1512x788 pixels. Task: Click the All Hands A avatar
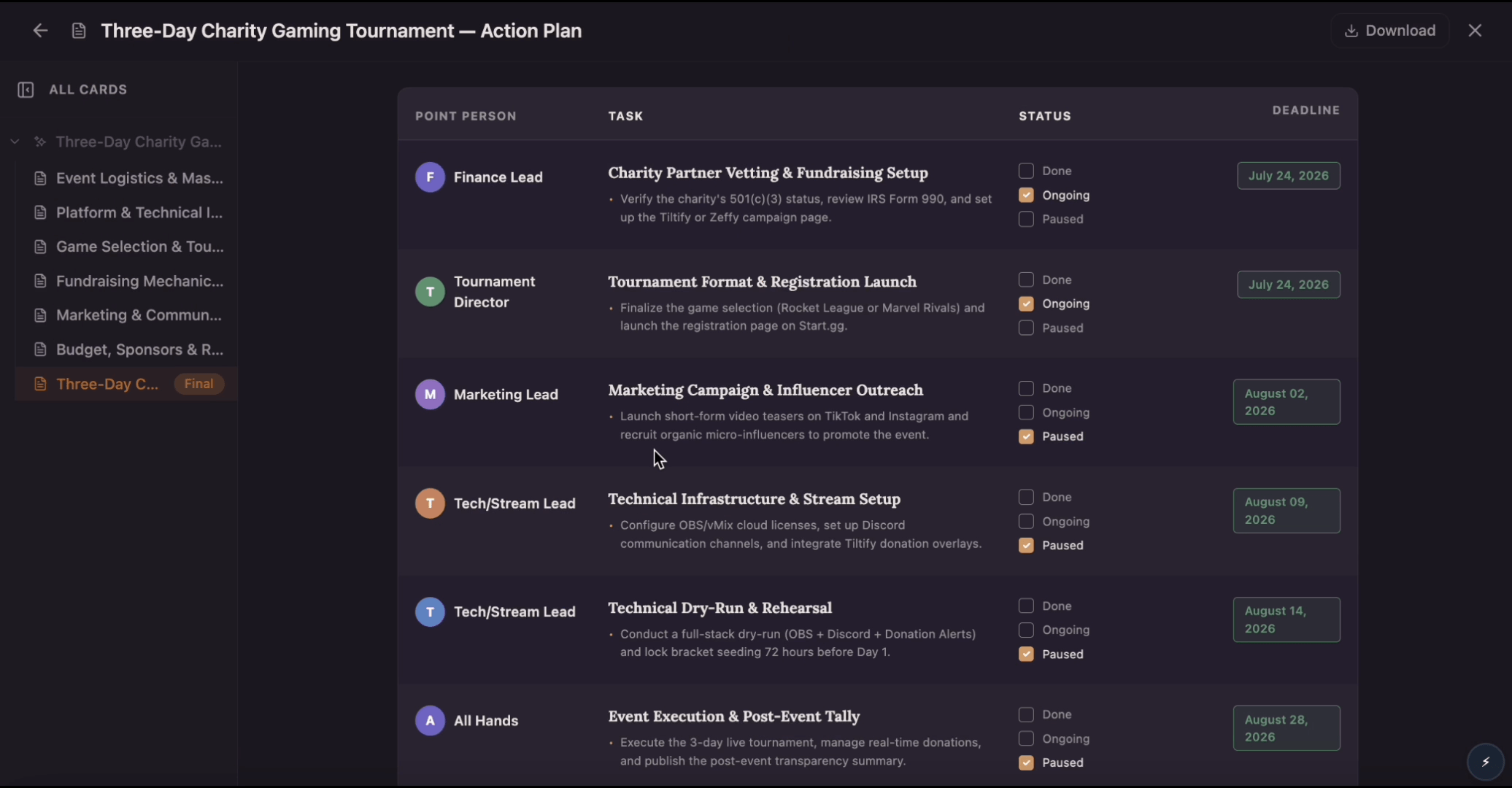click(x=430, y=721)
